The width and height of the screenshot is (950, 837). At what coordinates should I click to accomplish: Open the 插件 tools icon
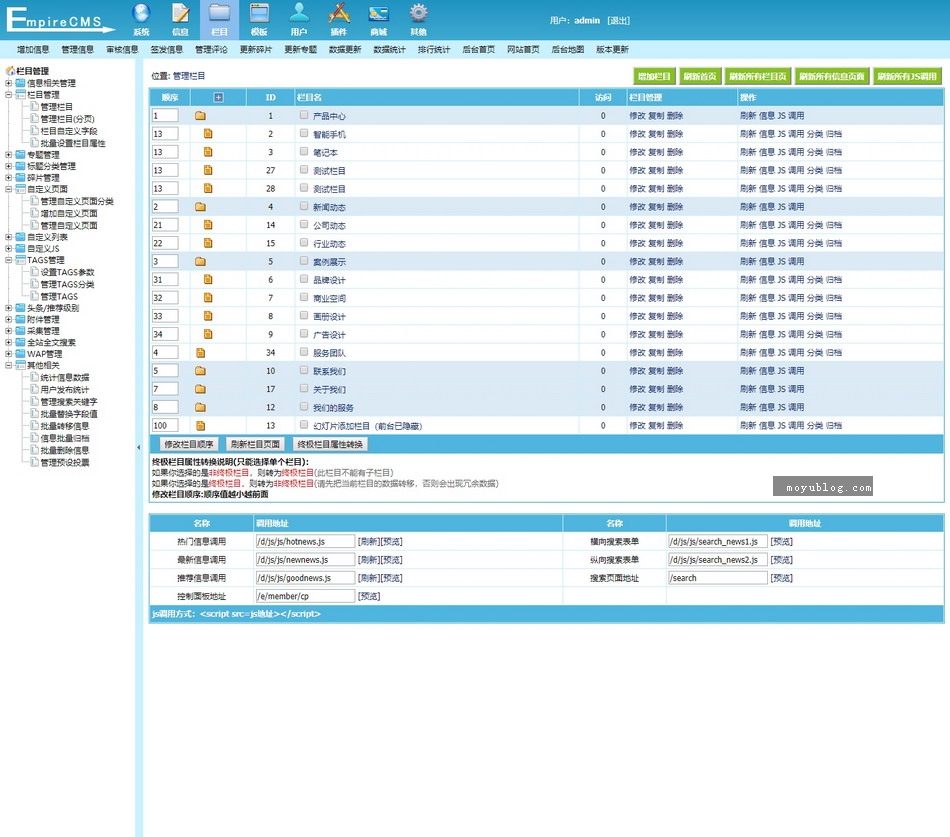339,13
